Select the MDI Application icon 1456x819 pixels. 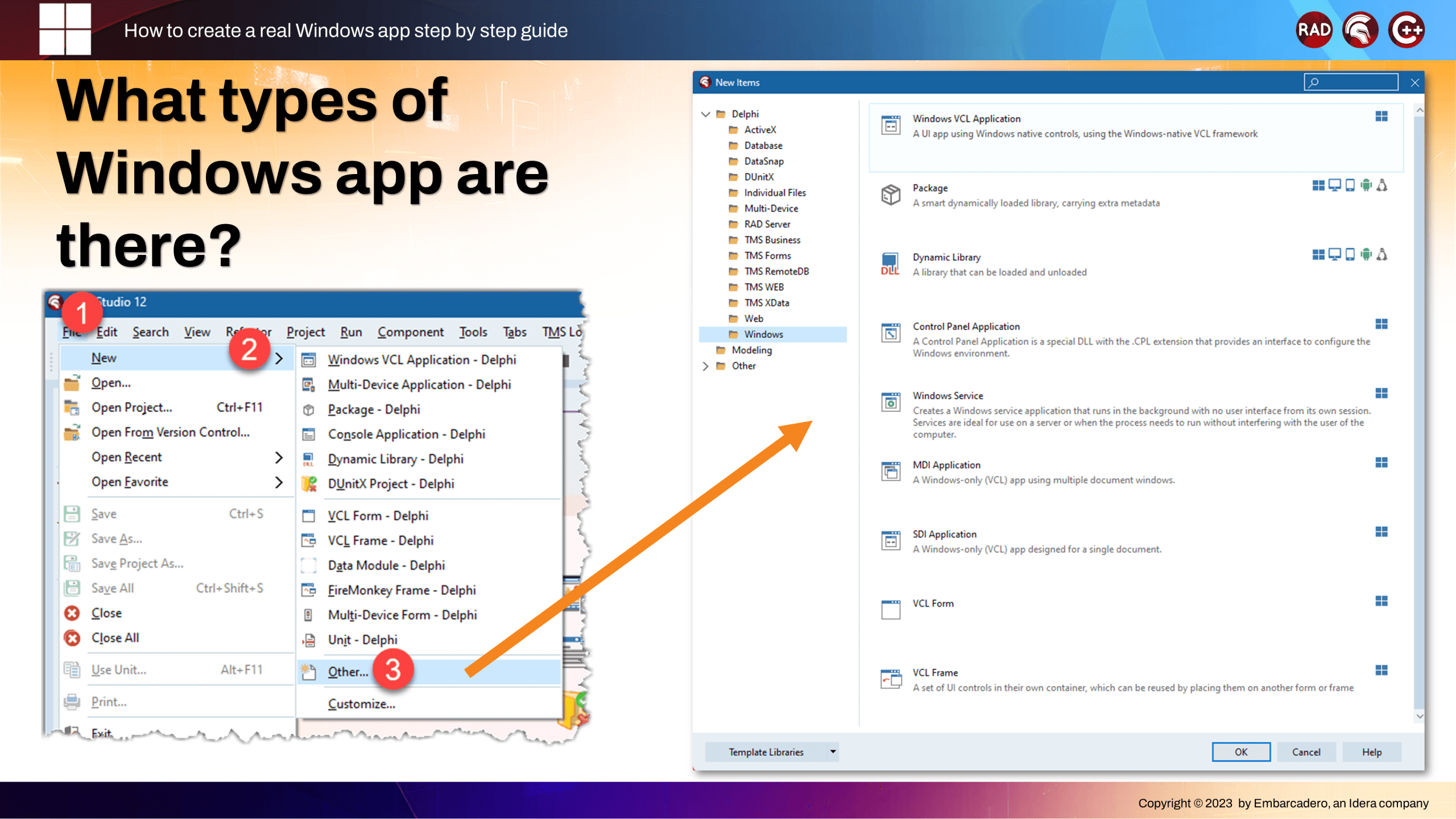click(x=891, y=471)
